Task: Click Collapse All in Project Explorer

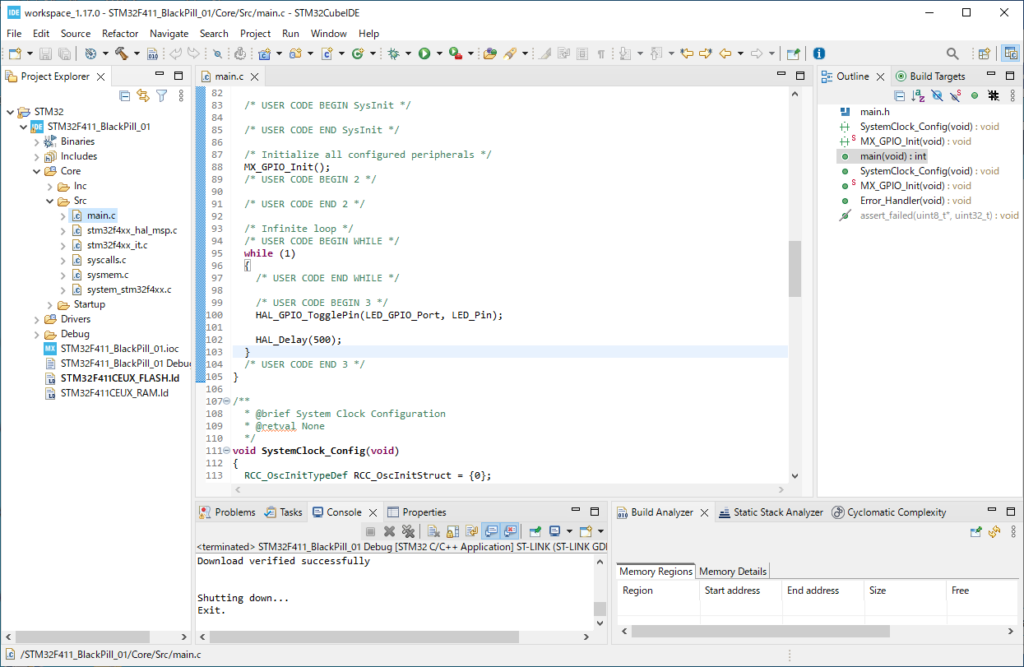Action: pos(125,96)
